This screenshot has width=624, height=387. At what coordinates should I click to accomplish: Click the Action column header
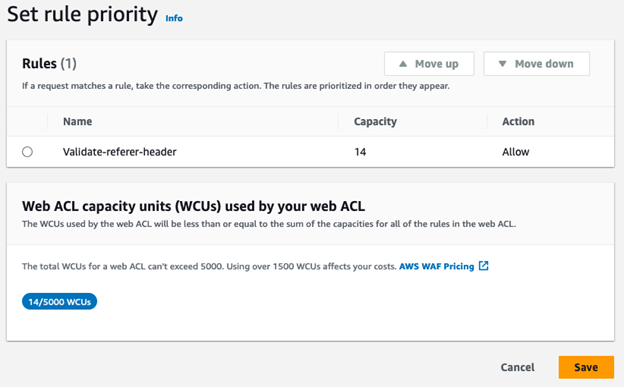coord(518,121)
